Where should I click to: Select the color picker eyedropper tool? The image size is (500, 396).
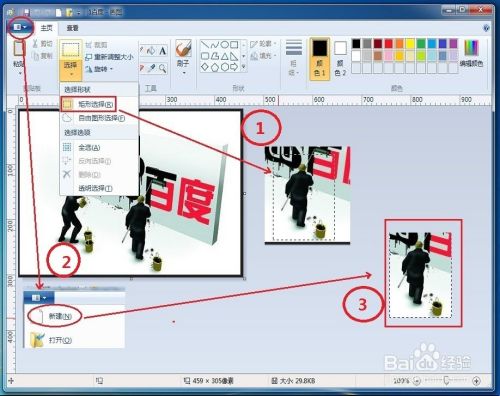pos(151,68)
